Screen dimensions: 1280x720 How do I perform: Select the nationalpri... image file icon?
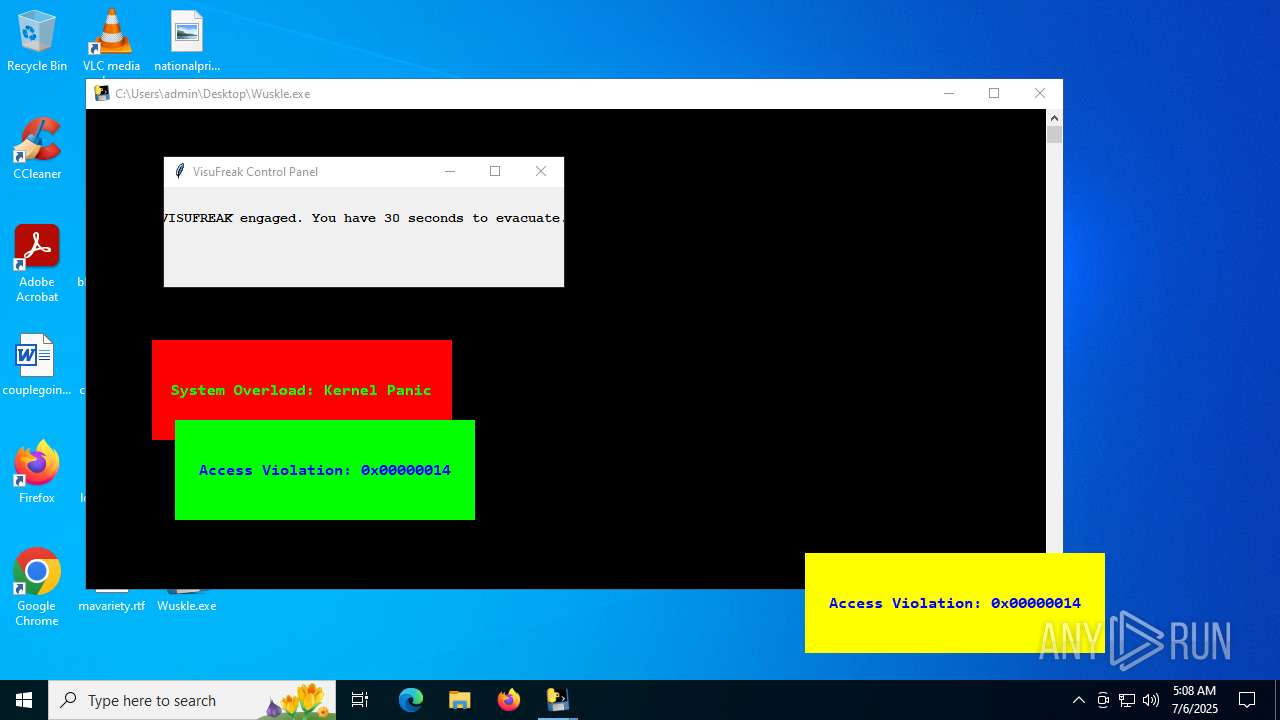(187, 40)
